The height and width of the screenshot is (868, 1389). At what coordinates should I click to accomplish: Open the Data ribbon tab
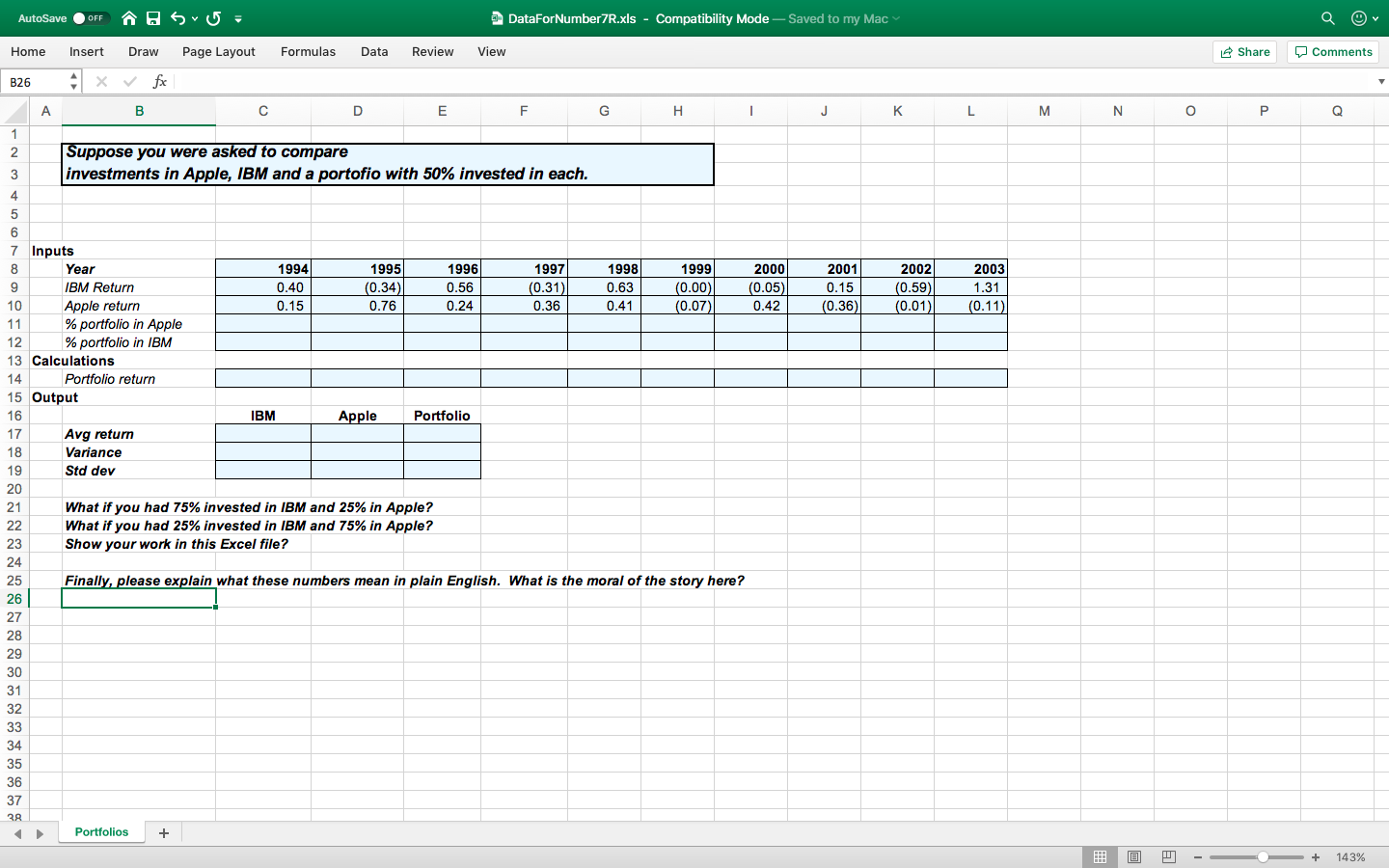point(374,52)
